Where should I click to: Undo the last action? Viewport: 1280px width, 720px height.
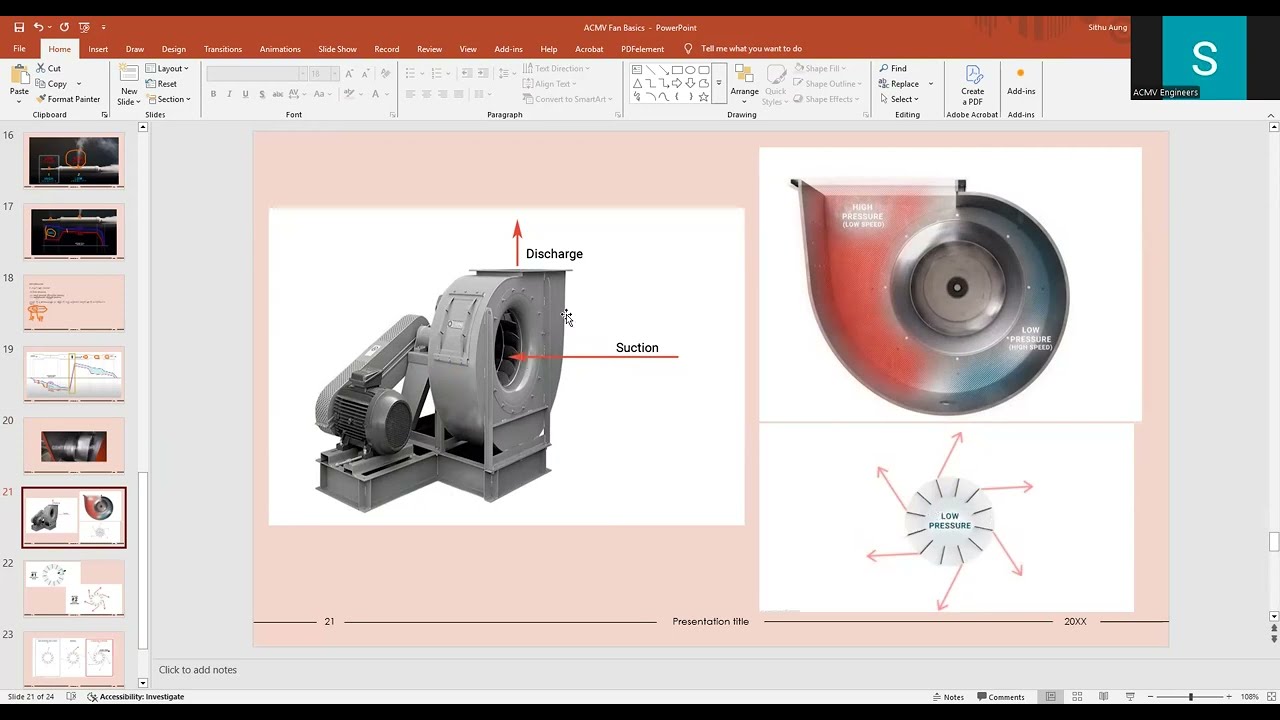(38, 27)
